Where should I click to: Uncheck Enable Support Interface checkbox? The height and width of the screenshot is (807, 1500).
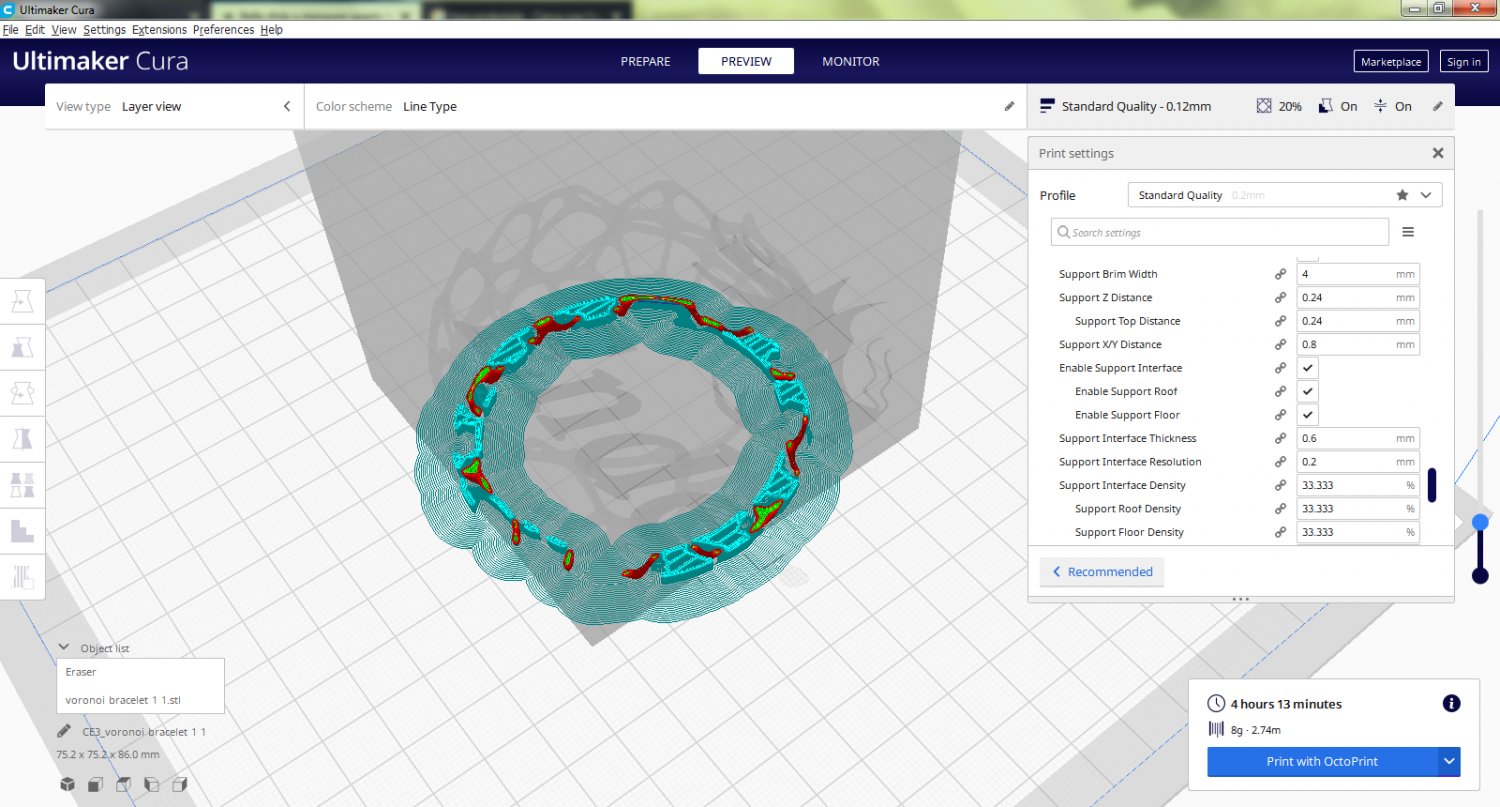[x=1307, y=368]
